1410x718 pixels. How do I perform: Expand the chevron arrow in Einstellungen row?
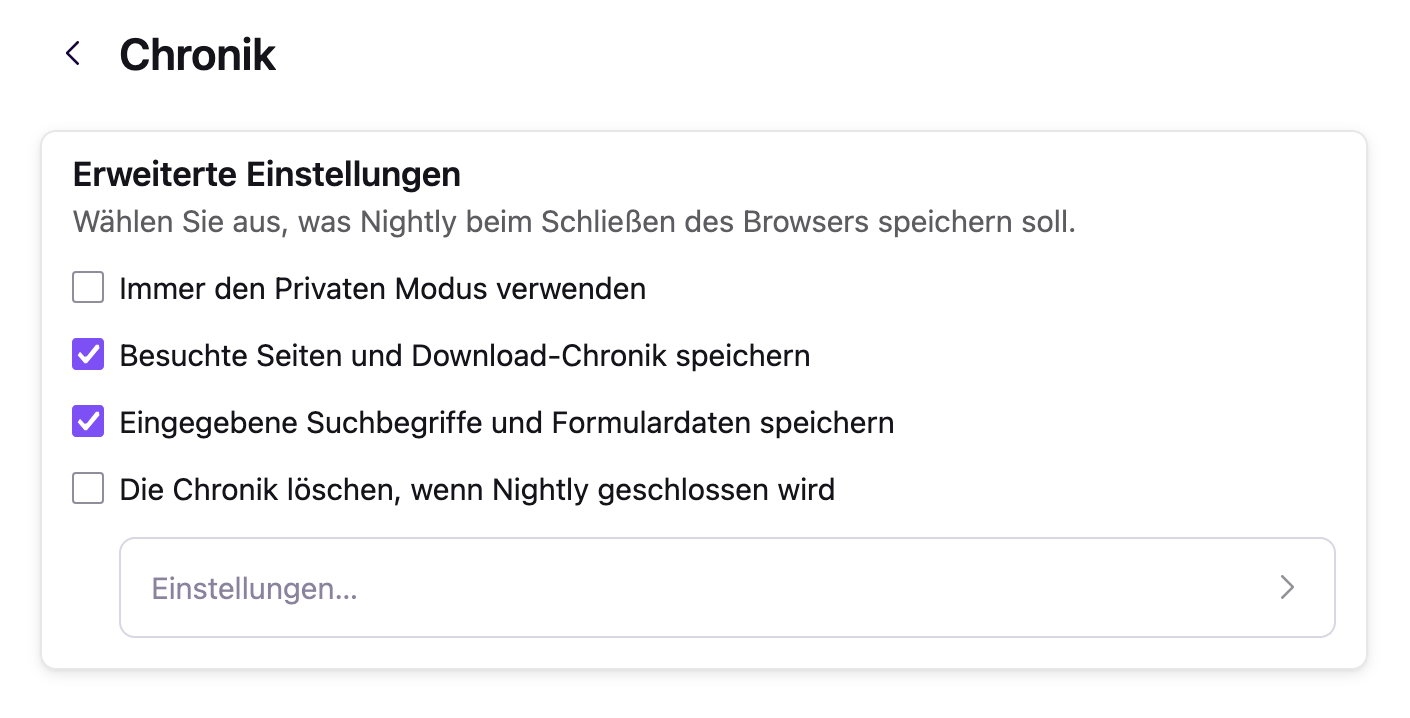[x=1287, y=588]
